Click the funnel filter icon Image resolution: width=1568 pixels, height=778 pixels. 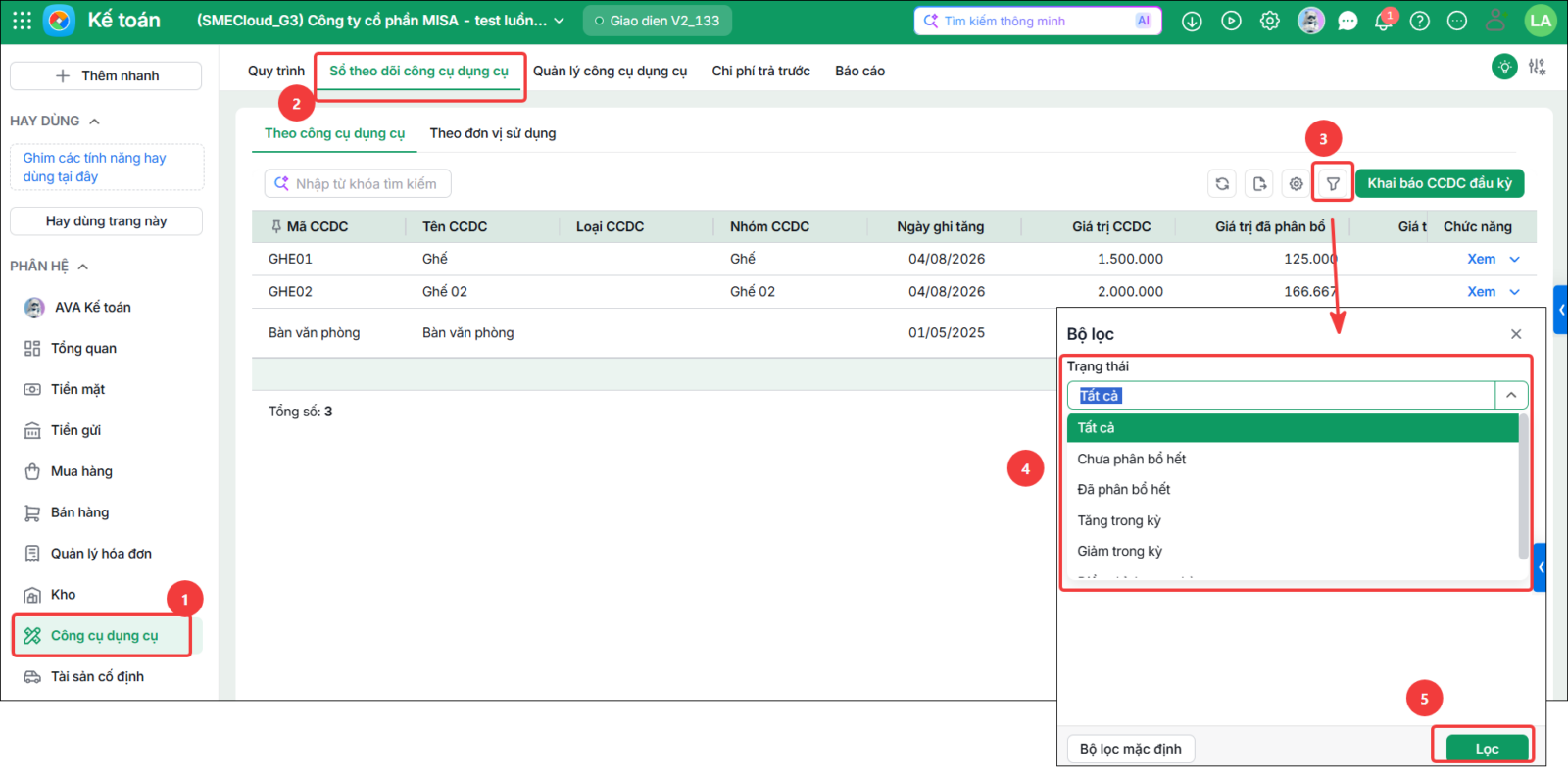click(x=1333, y=183)
